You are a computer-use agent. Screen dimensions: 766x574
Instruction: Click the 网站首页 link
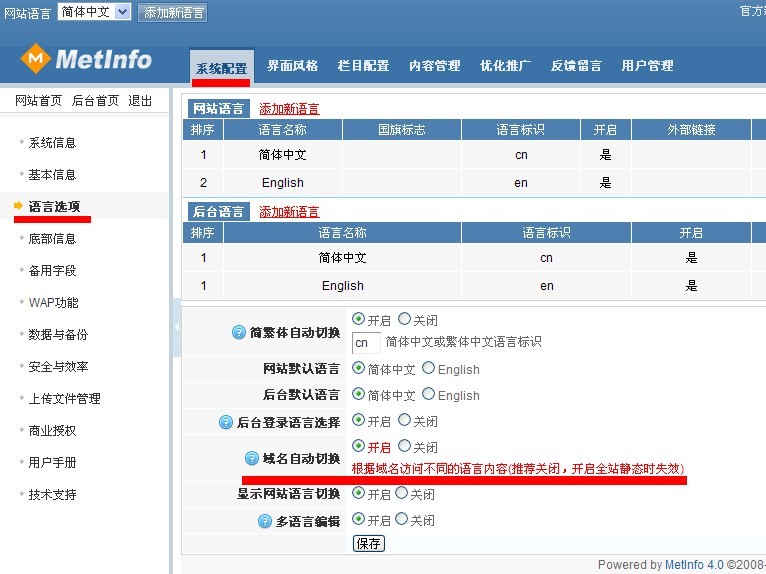coord(39,101)
